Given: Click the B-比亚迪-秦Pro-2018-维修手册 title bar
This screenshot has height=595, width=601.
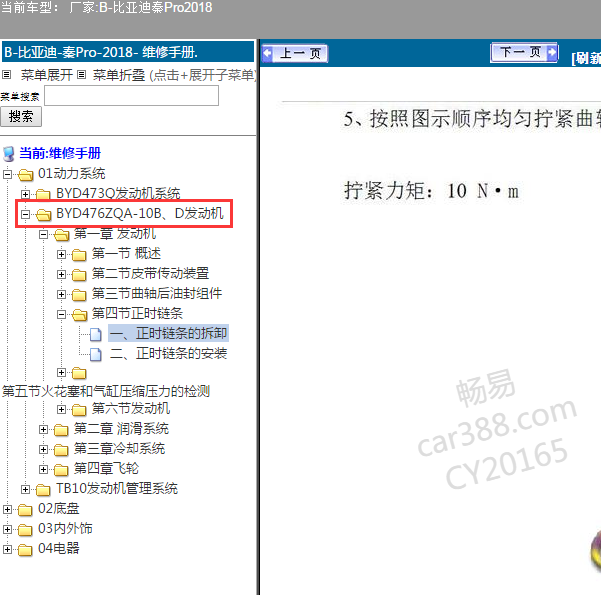Looking at the screenshot, I should [128, 52].
